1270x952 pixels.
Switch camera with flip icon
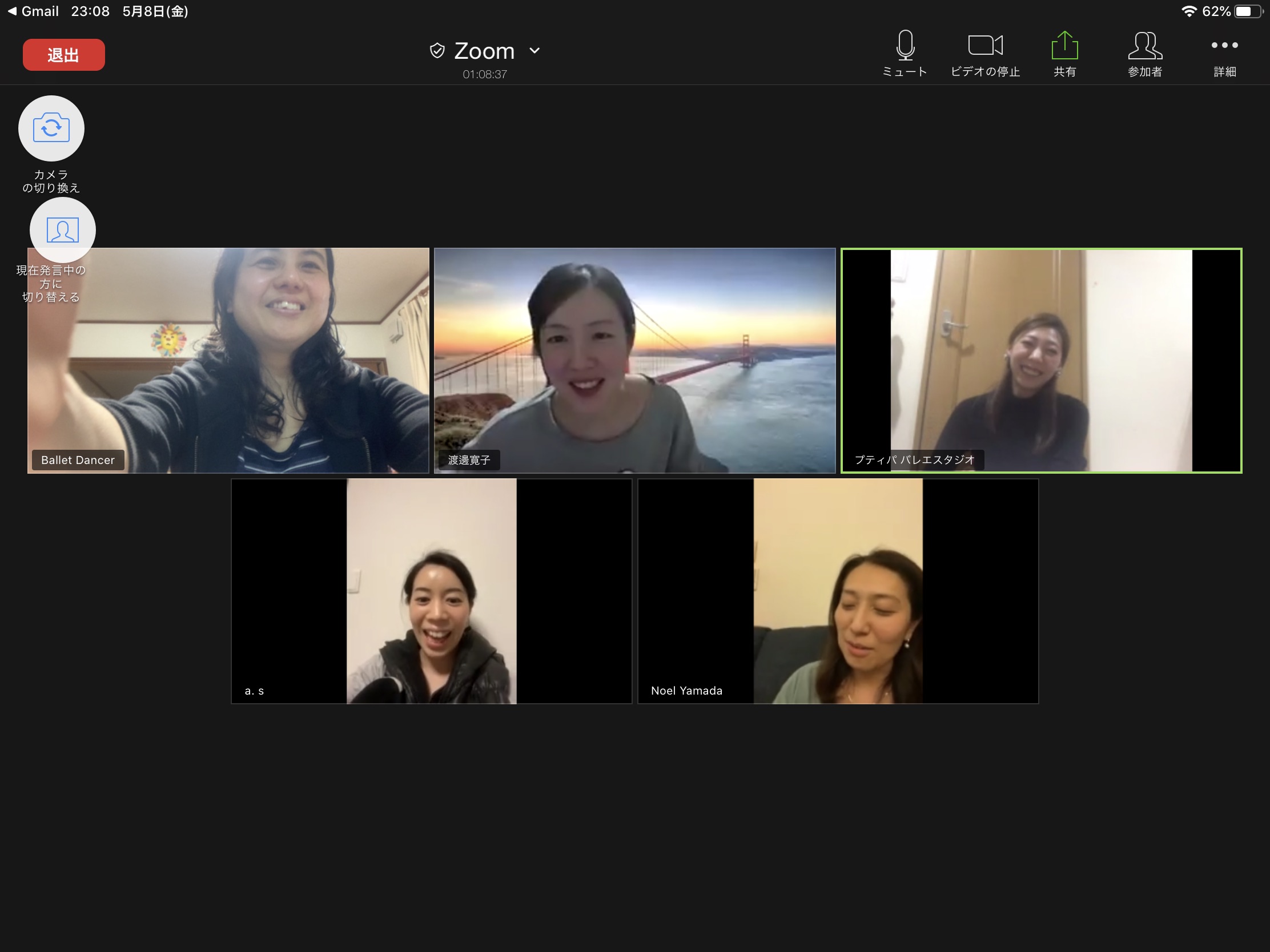(51, 128)
